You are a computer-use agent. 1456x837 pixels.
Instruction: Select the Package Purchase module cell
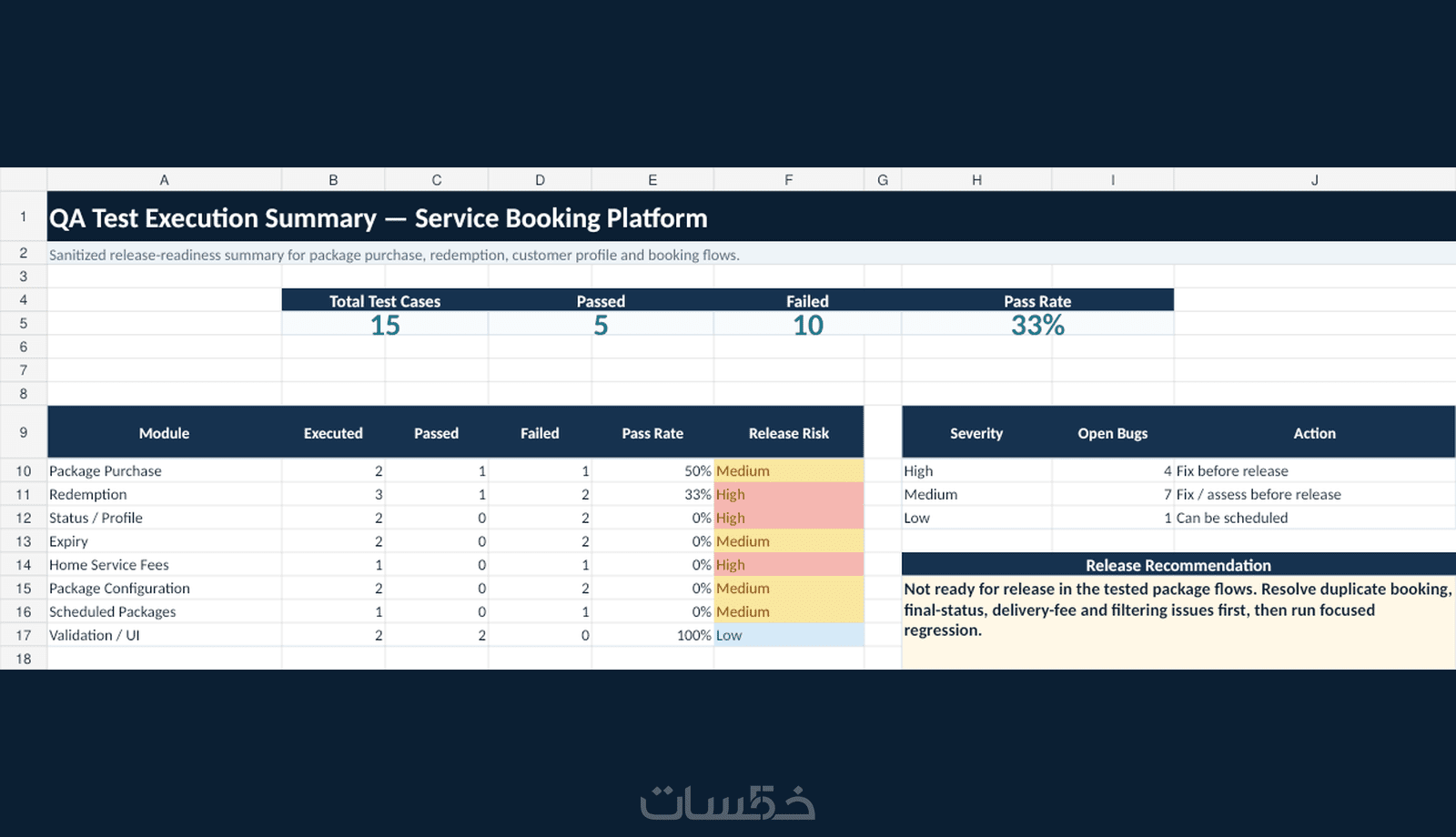164,470
